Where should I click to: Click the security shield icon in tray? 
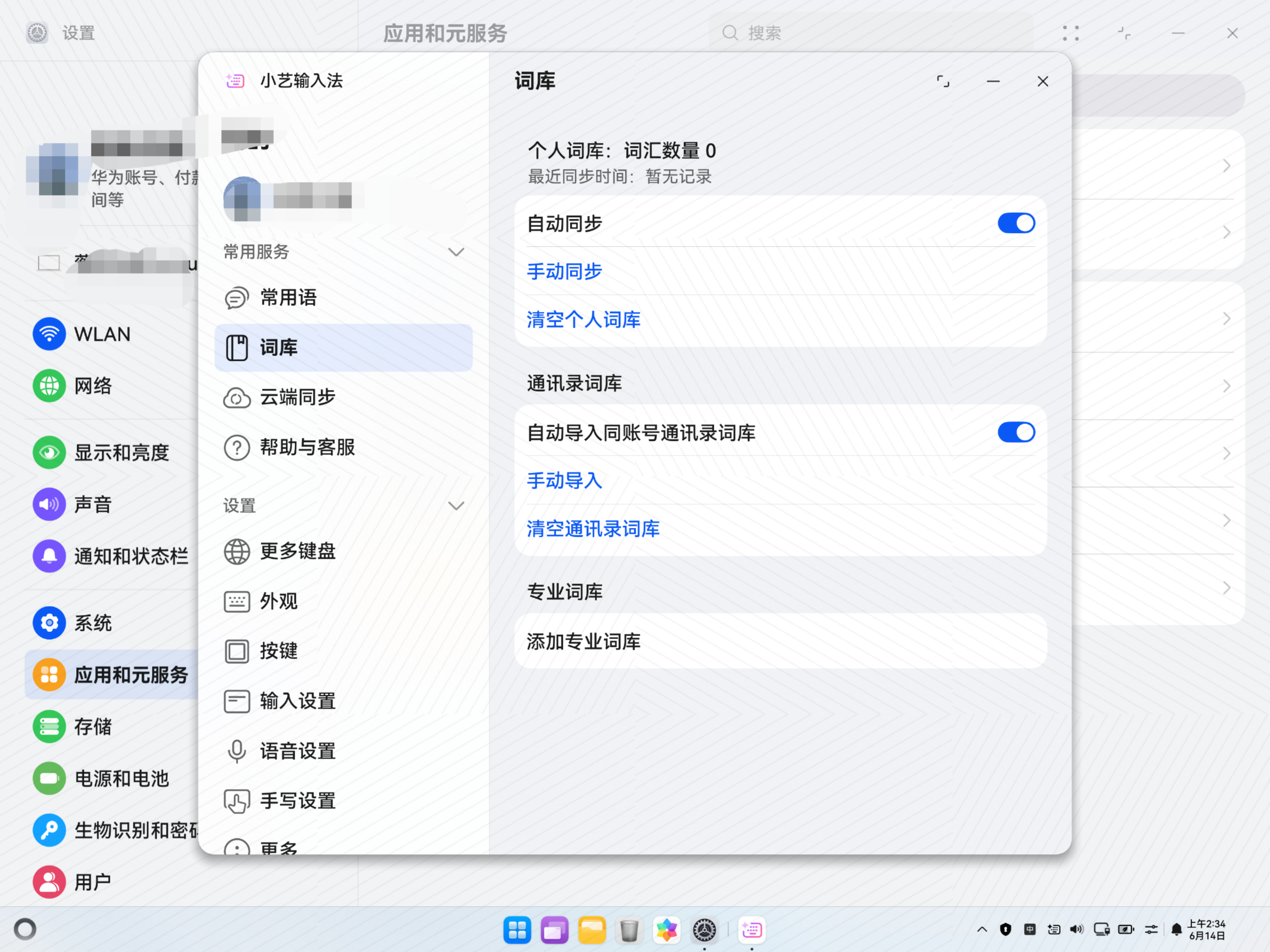pos(1005,930)
